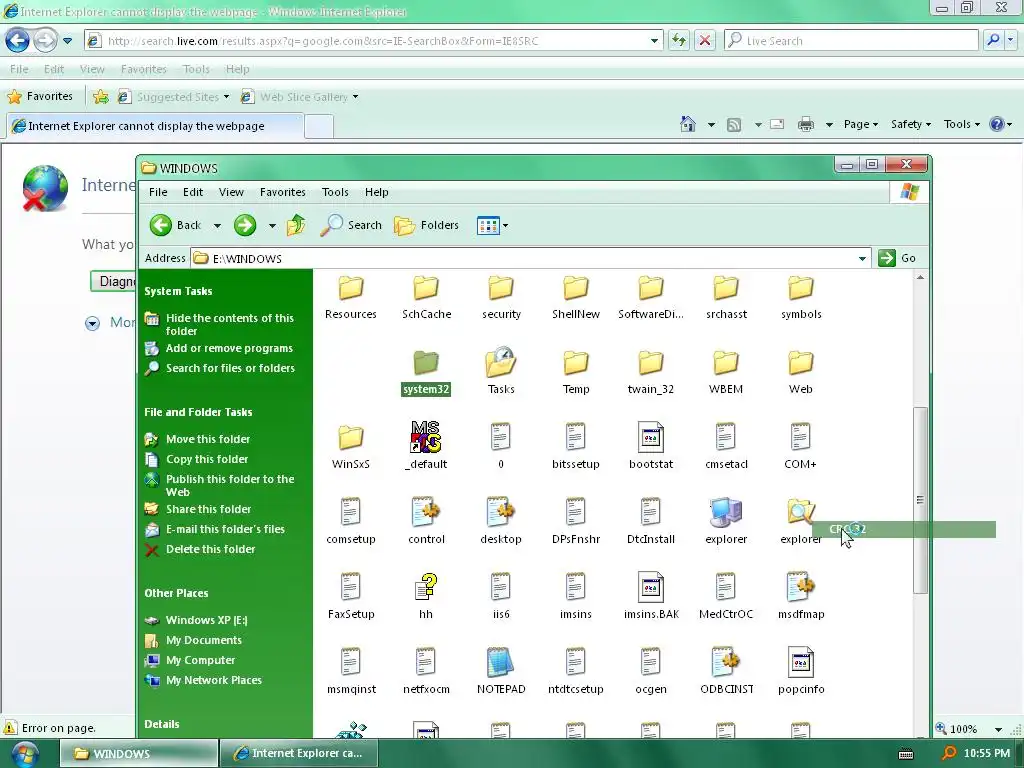Open the Address bar dropdown in Explorer
This screenshot has height=768, width=1024.
[x=862, y=259]
